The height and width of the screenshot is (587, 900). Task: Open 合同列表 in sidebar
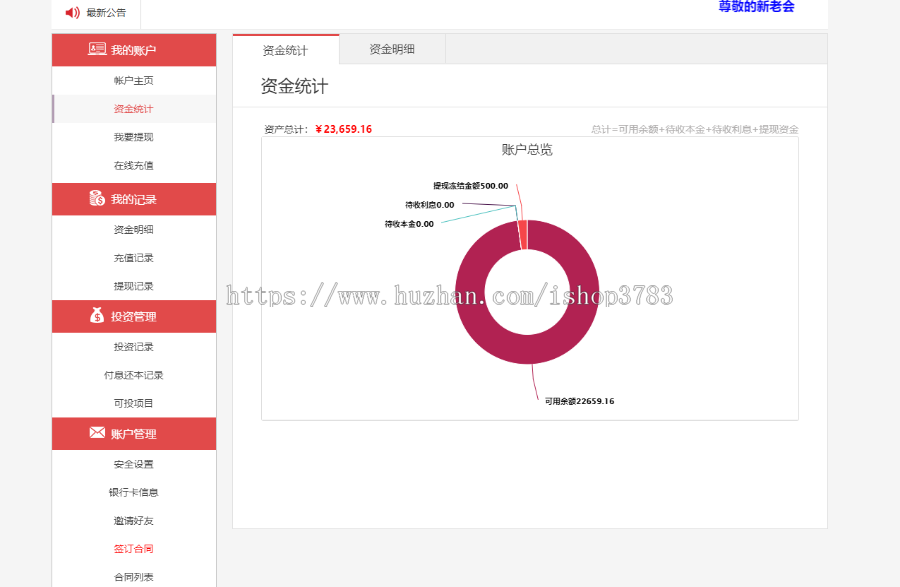click(133, 577)
